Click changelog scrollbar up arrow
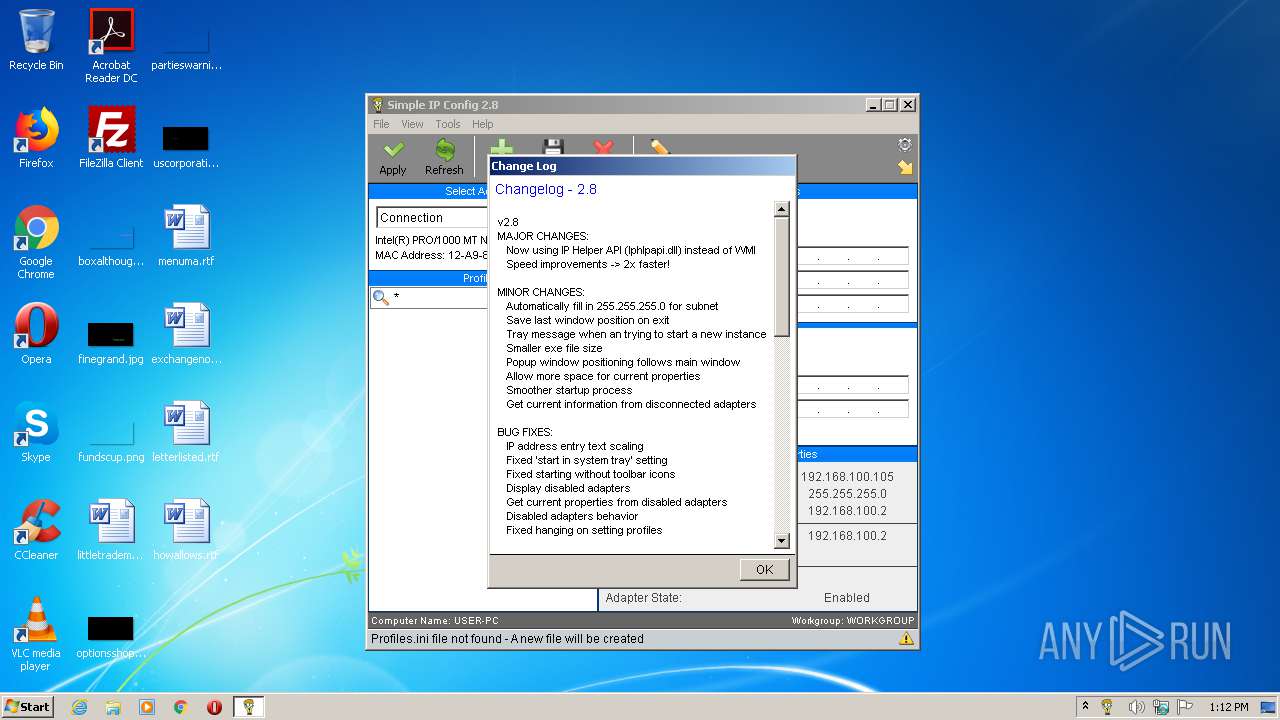1280x720 pixels. [x=782, y=209]
